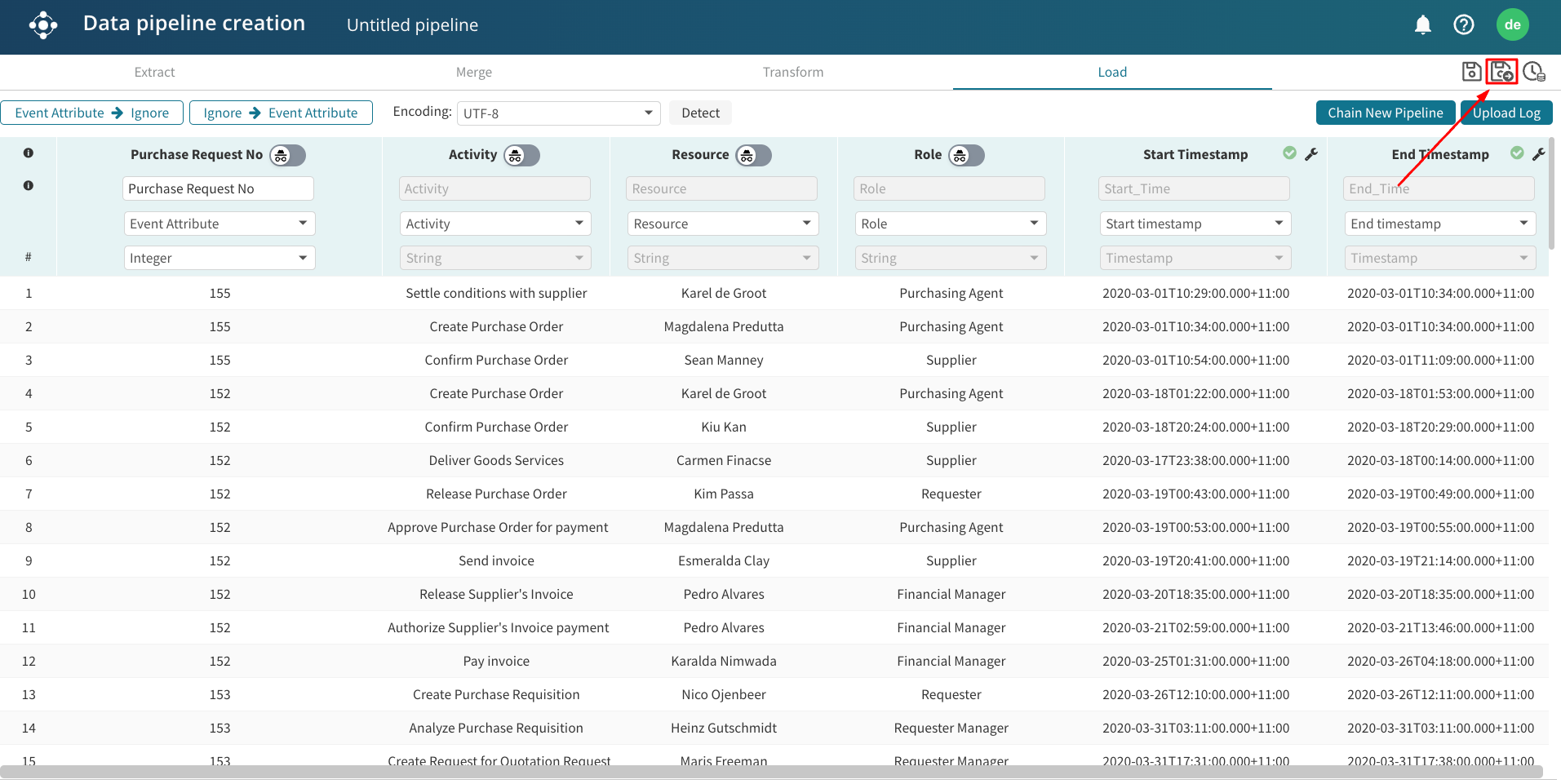Toggle anonymize switch for Purchase Request No
Viewport: 1561px width, 784px height.
288,155
